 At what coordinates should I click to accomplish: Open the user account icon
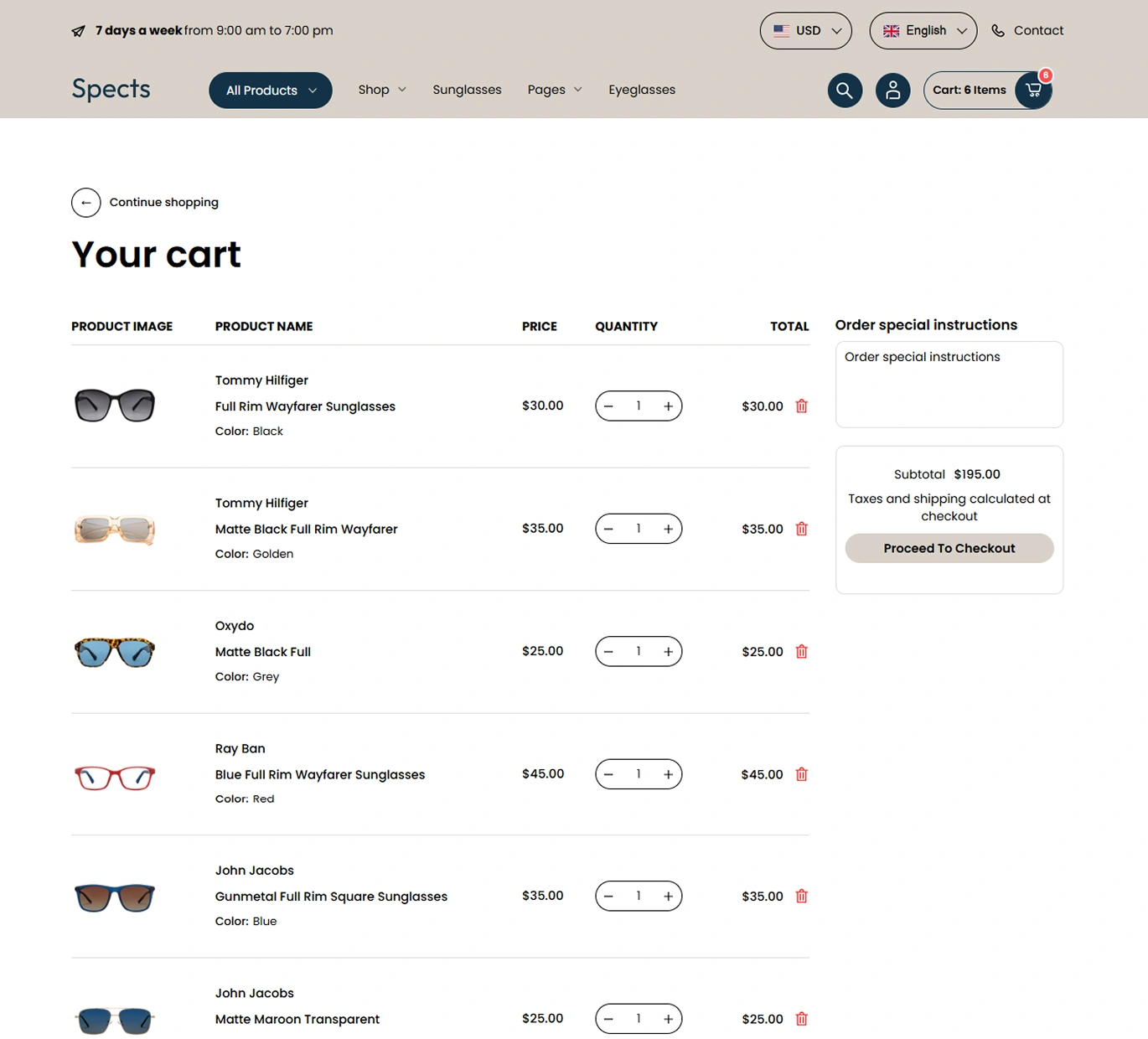pyautogui.click(x=893, y=90)
